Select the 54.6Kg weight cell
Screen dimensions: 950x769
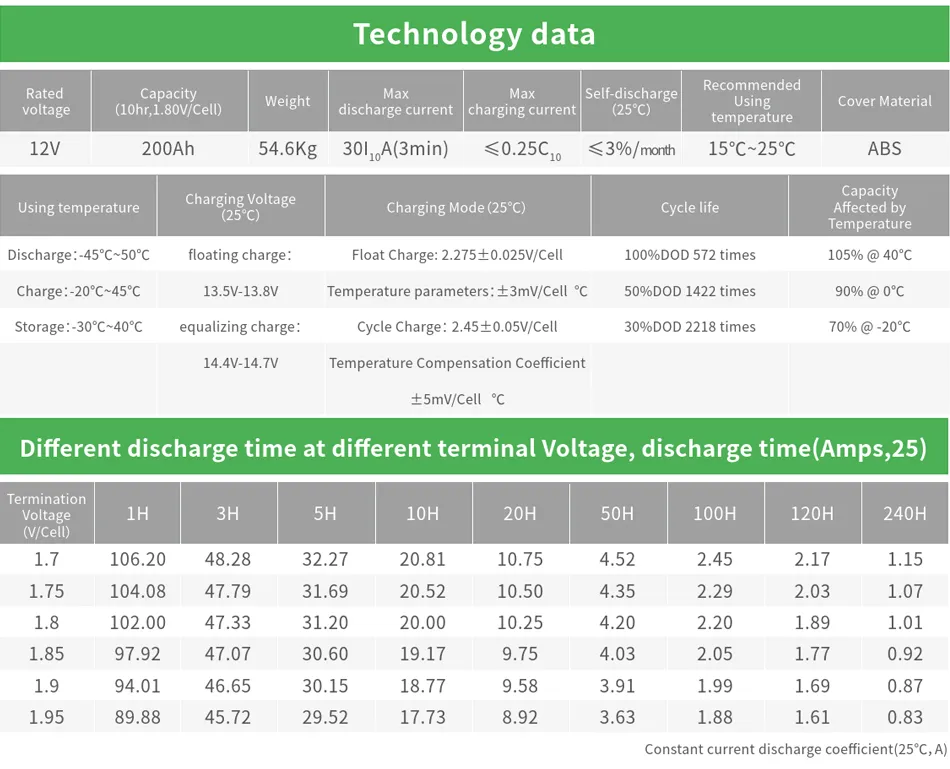[287, 149]
